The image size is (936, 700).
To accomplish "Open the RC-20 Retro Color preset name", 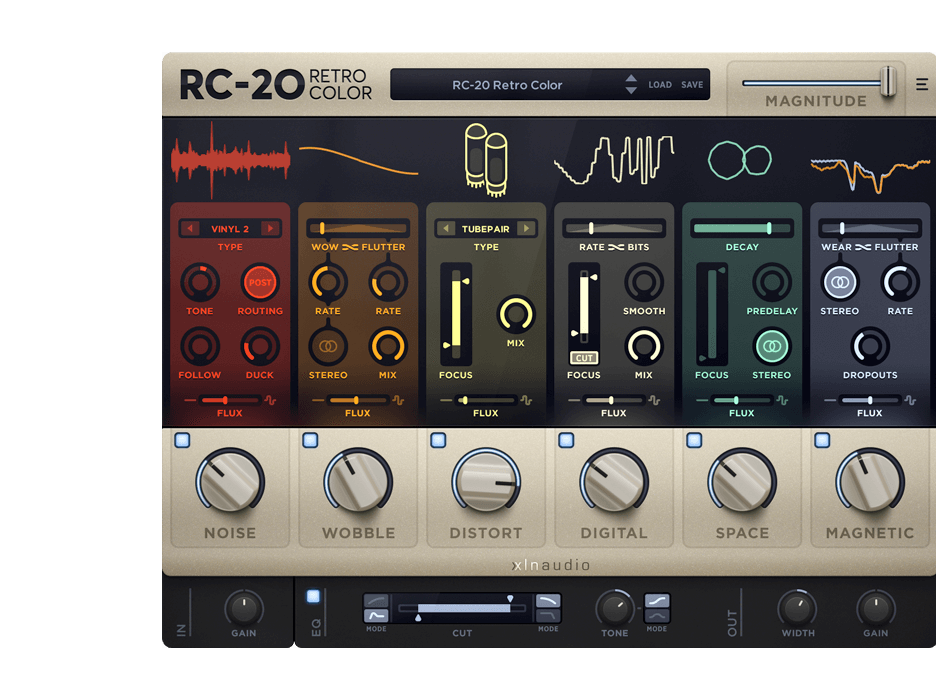I will point(507,85).
